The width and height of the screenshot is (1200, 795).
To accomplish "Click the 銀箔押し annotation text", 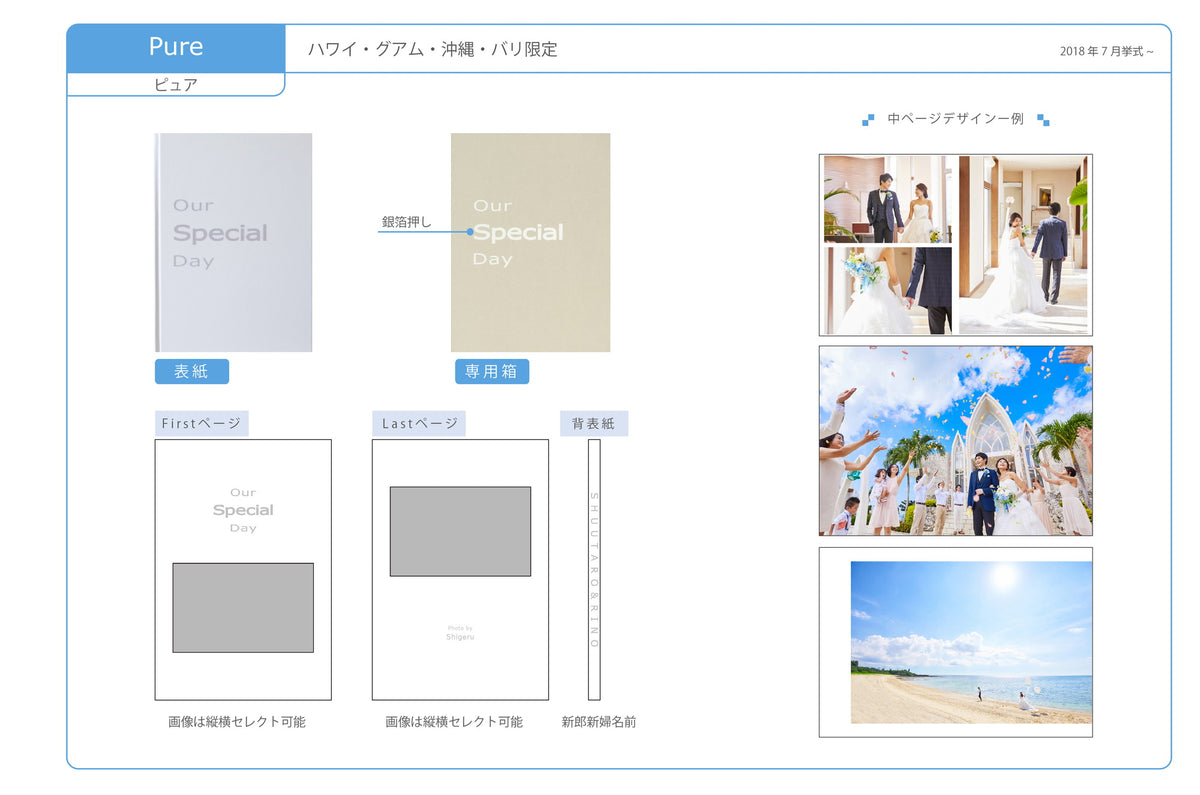I will 406,222.
